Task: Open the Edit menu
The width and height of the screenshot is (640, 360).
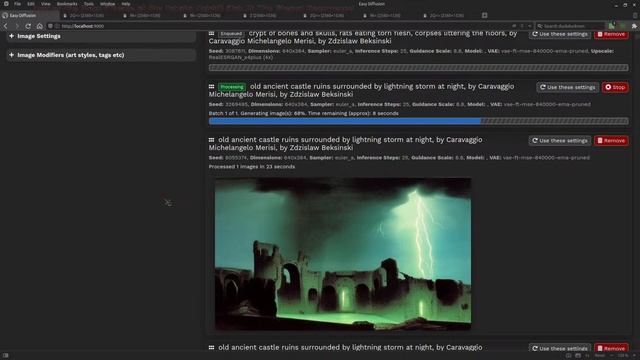Action: point(31,4)
